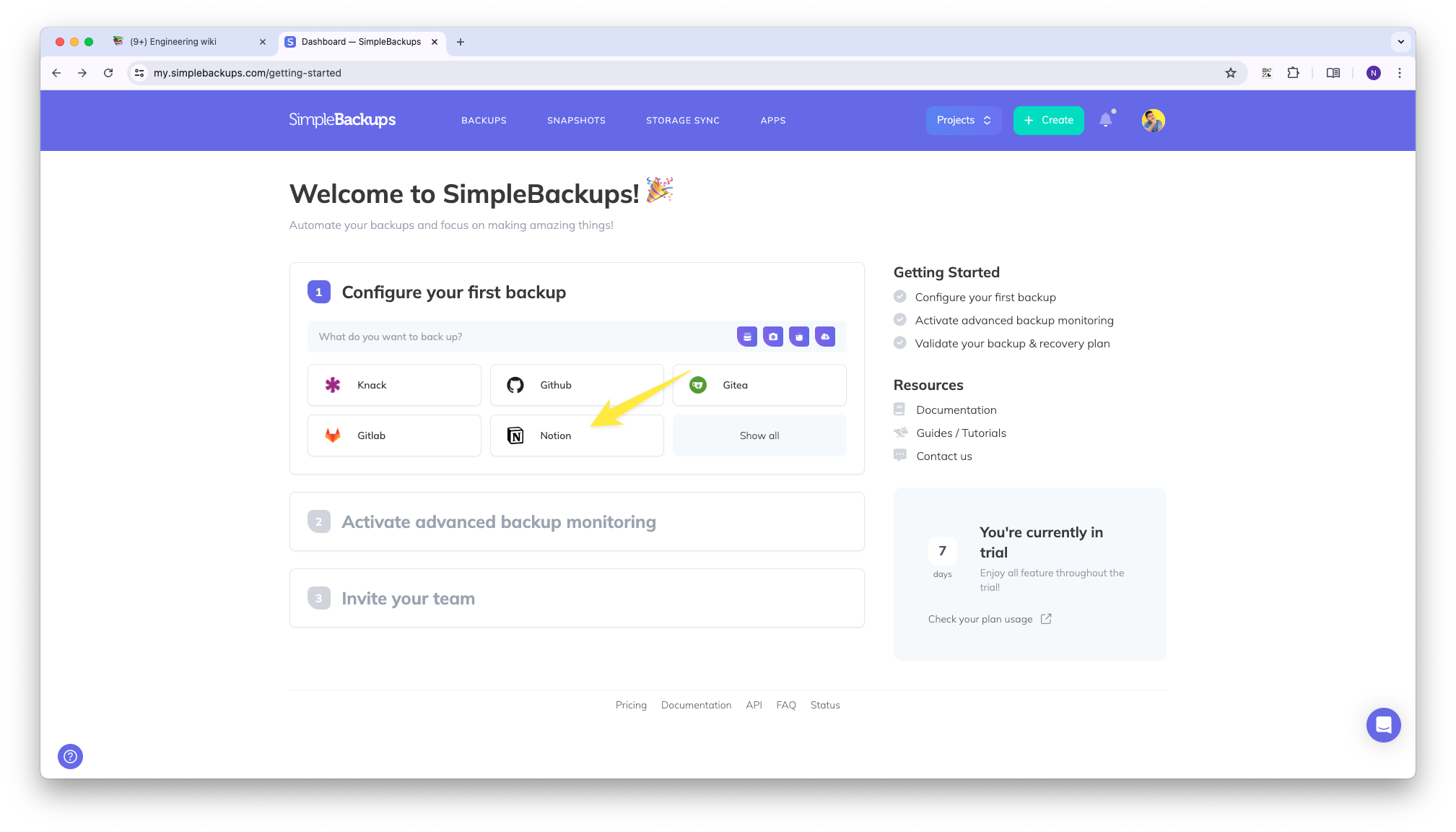Screen dimensions: 1456x832
Task: Click the Create button
Action: [x=1047, y=120]
